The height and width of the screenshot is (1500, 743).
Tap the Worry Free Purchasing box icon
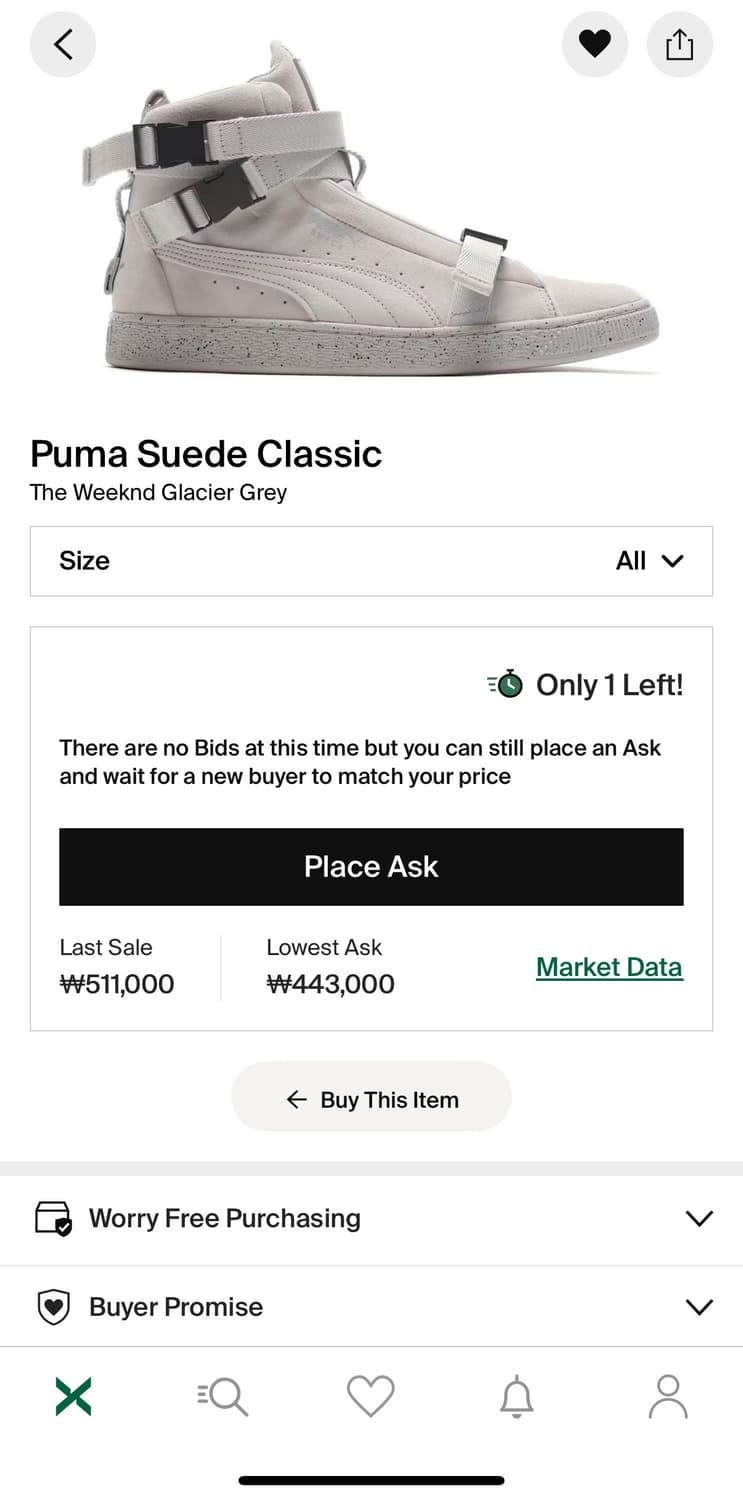point(53,1218)
